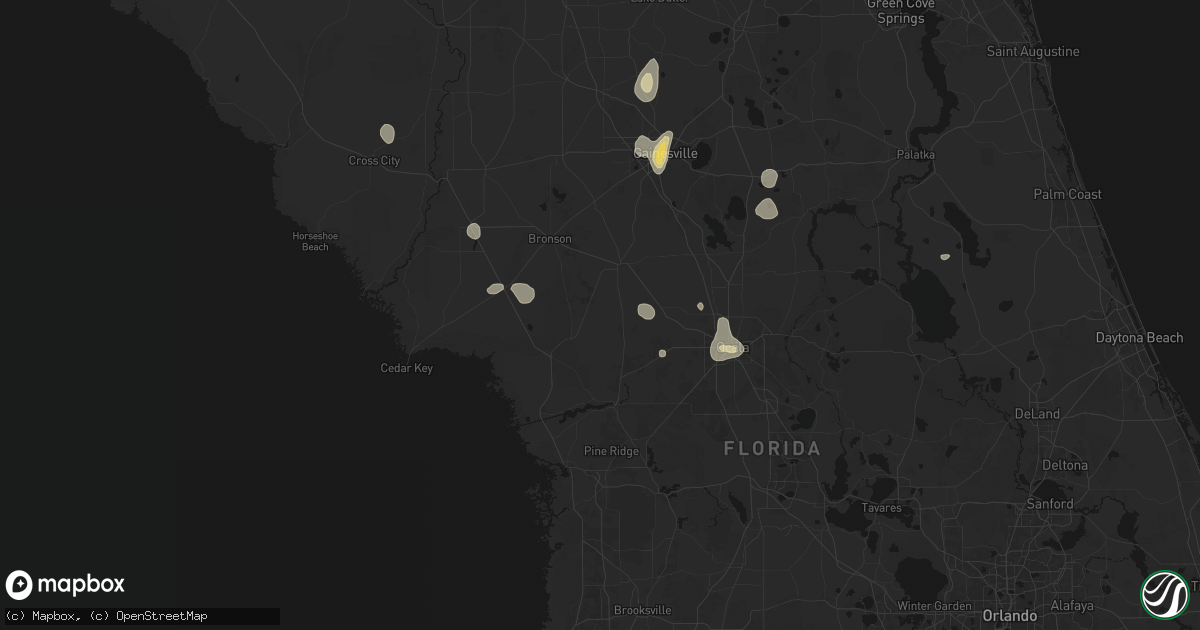Image resolution: width=1200 pixels, height=630 pixels.
Task: Select the Alafaya label
Action: pyautogui.click(x=1072, y=606)
